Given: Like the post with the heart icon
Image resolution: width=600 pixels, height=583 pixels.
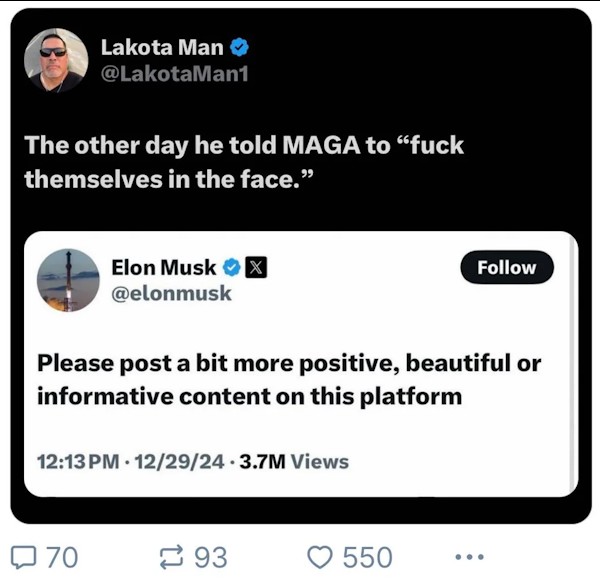Looking at the screenshot, I should (x=322, y=556).
